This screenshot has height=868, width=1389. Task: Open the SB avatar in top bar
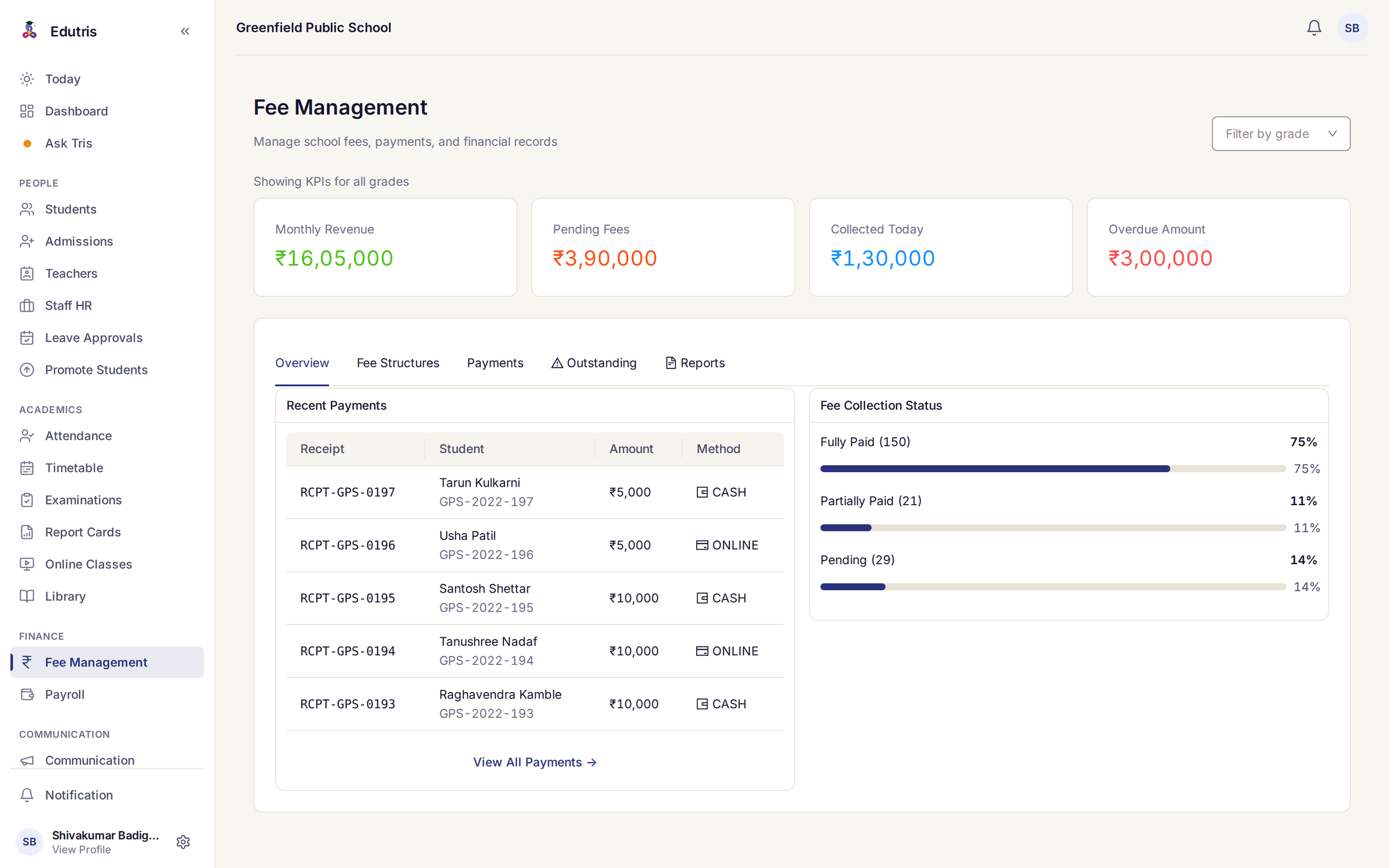[1352, 28]
